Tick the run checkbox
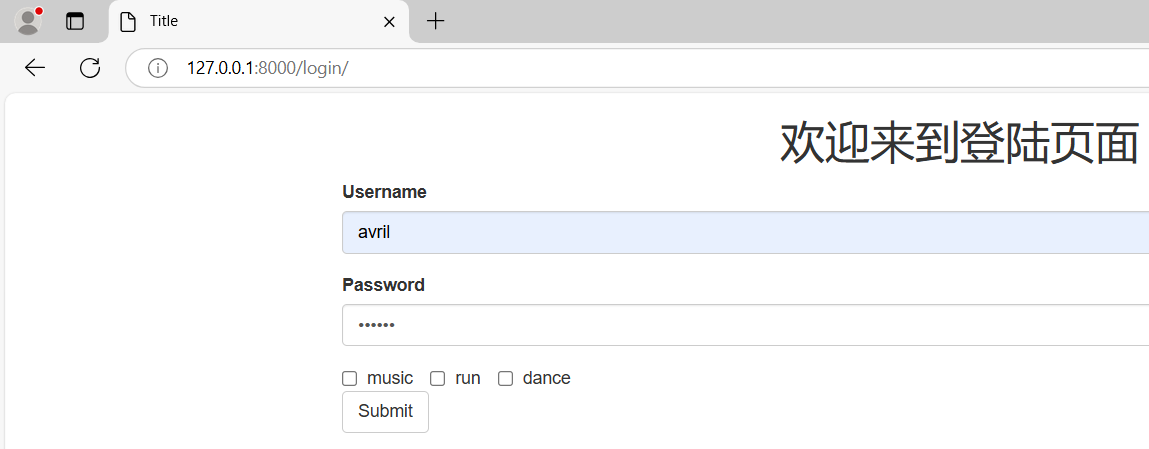 437,378
